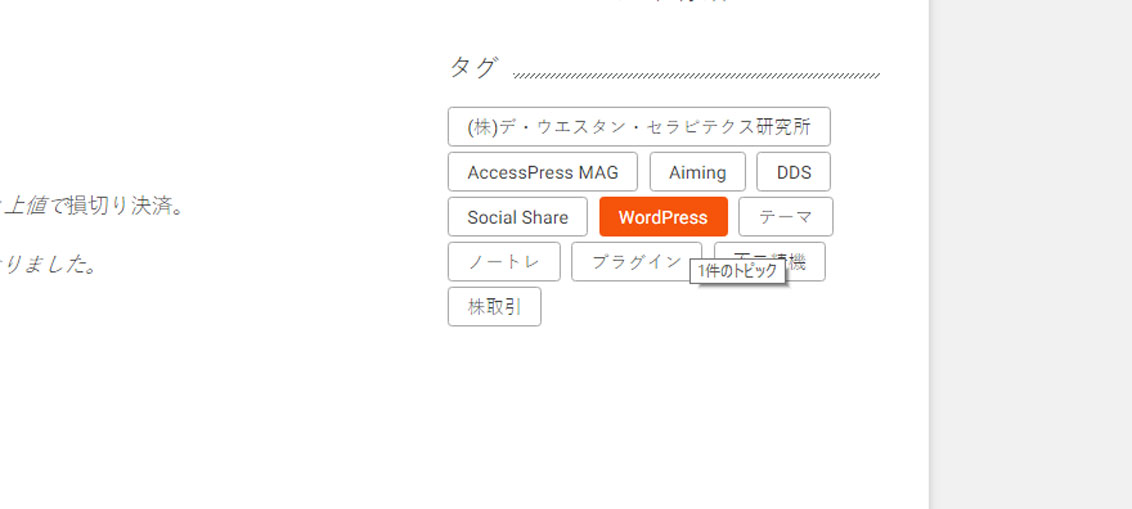Click the DDS tag button
The image size is (1132, 509).
[793, 172]
